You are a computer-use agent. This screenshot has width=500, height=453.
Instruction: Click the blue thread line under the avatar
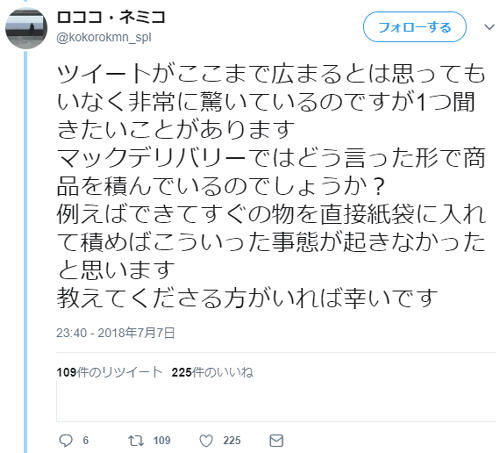pyautogui.click(x=26, y=252)
